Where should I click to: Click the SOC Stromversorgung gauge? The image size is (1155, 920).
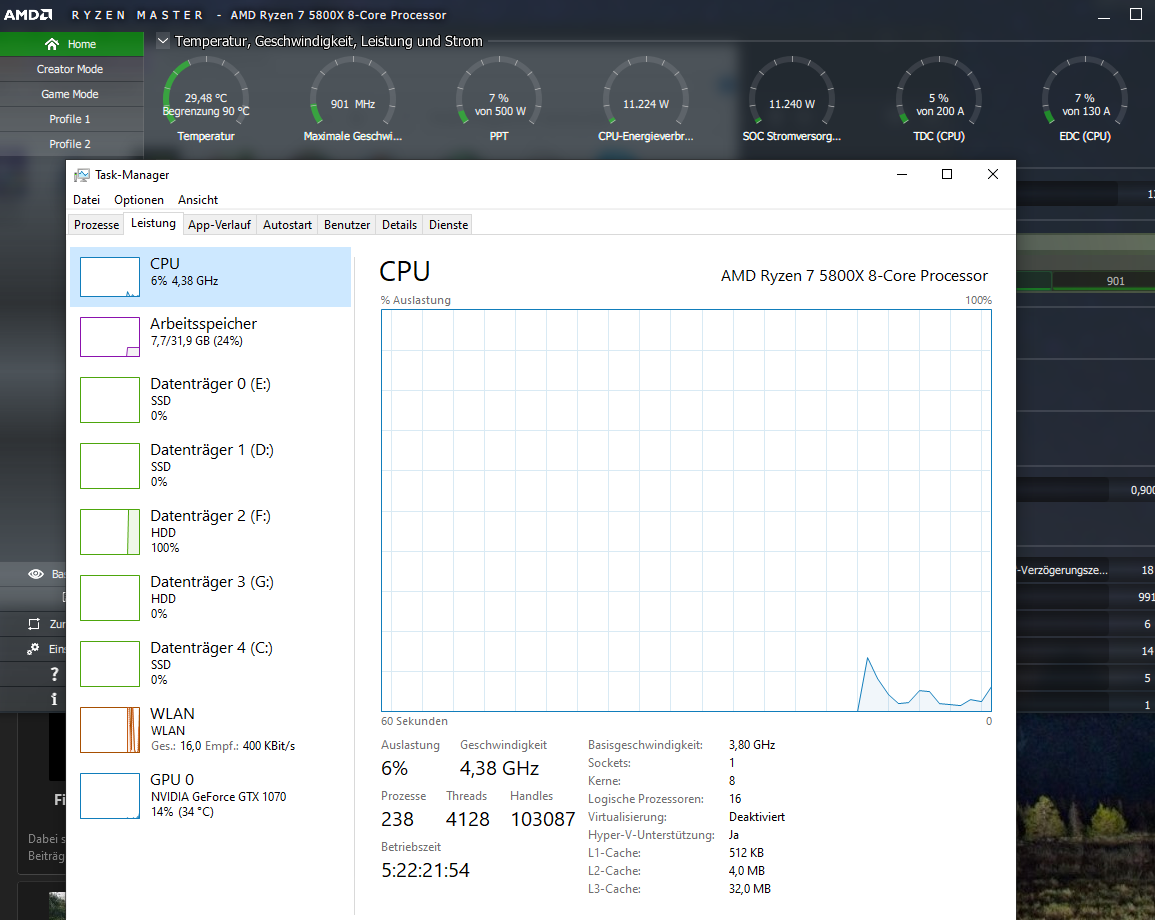(792, 99)
